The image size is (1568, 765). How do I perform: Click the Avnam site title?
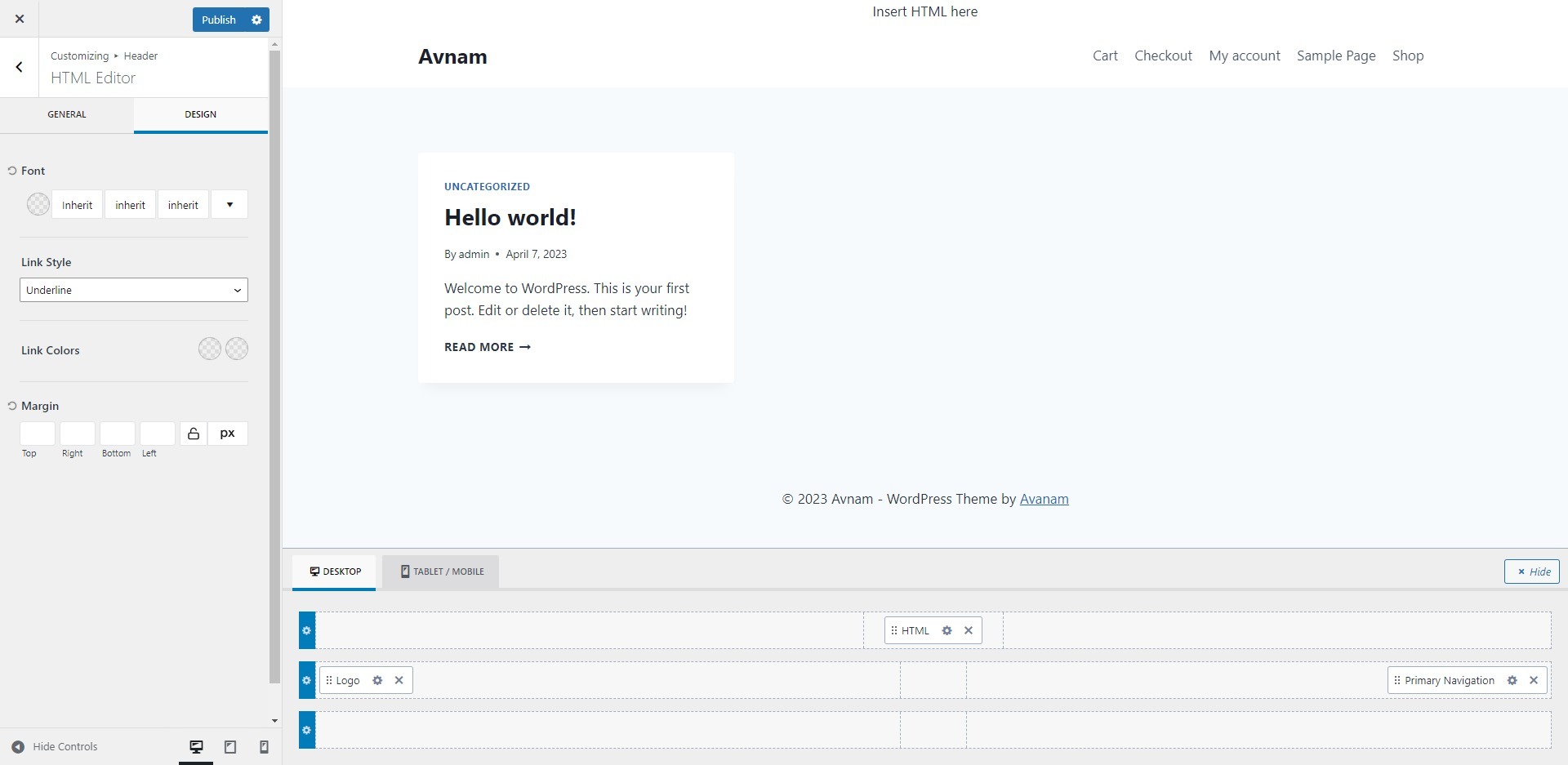452,56
